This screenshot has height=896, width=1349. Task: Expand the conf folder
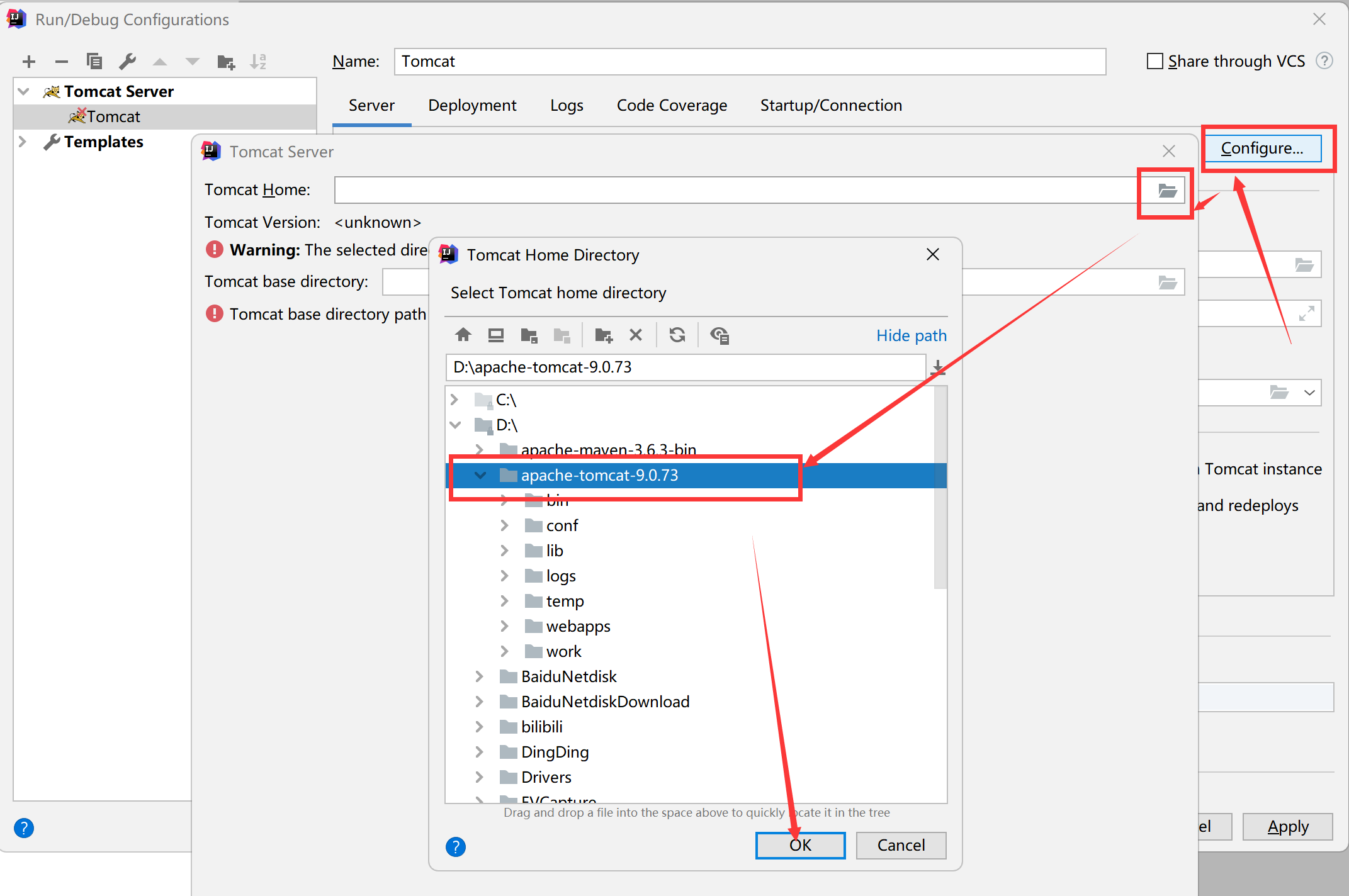pos(504,525)
